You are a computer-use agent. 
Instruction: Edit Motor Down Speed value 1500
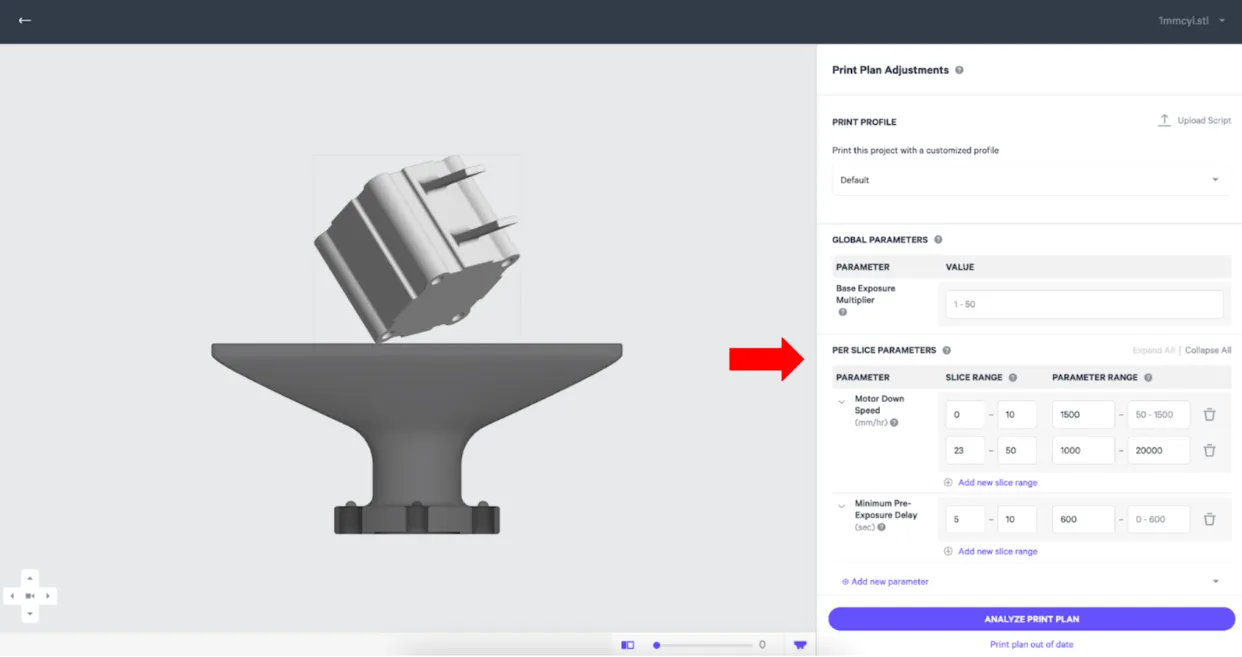click(1083, 414)
